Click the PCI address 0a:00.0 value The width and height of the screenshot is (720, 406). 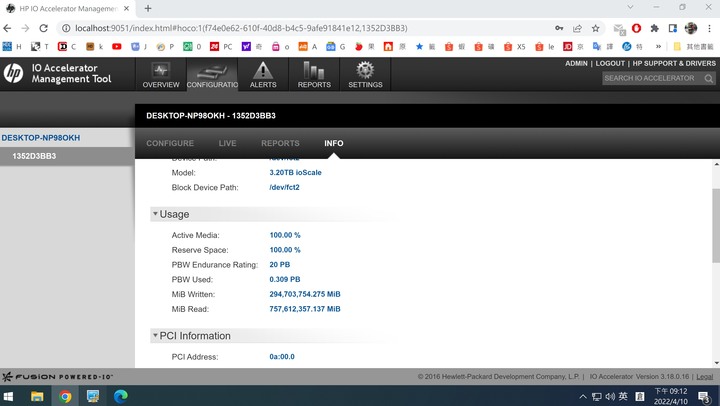(282, 356)
